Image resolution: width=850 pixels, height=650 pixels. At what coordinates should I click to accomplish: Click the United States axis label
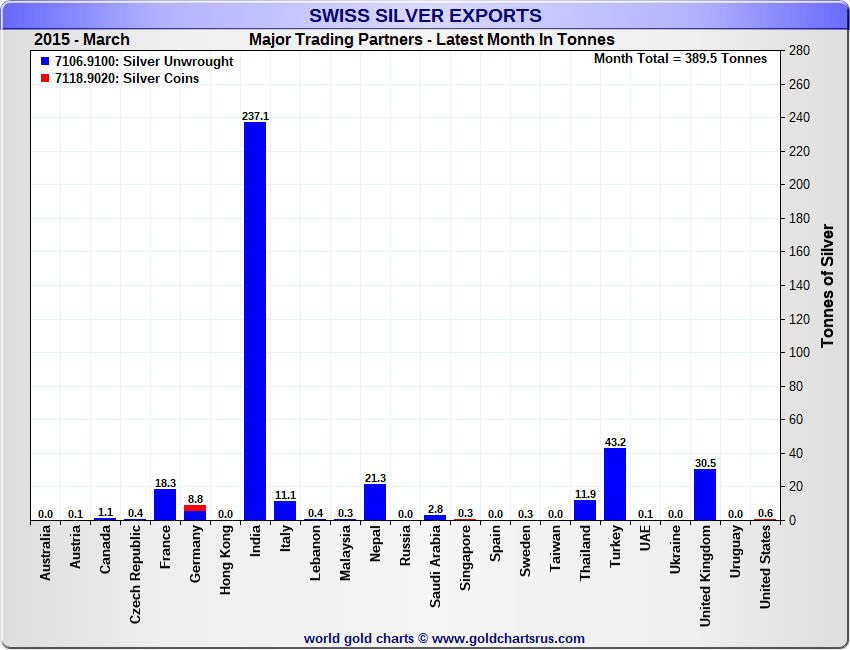coord(765,570)
